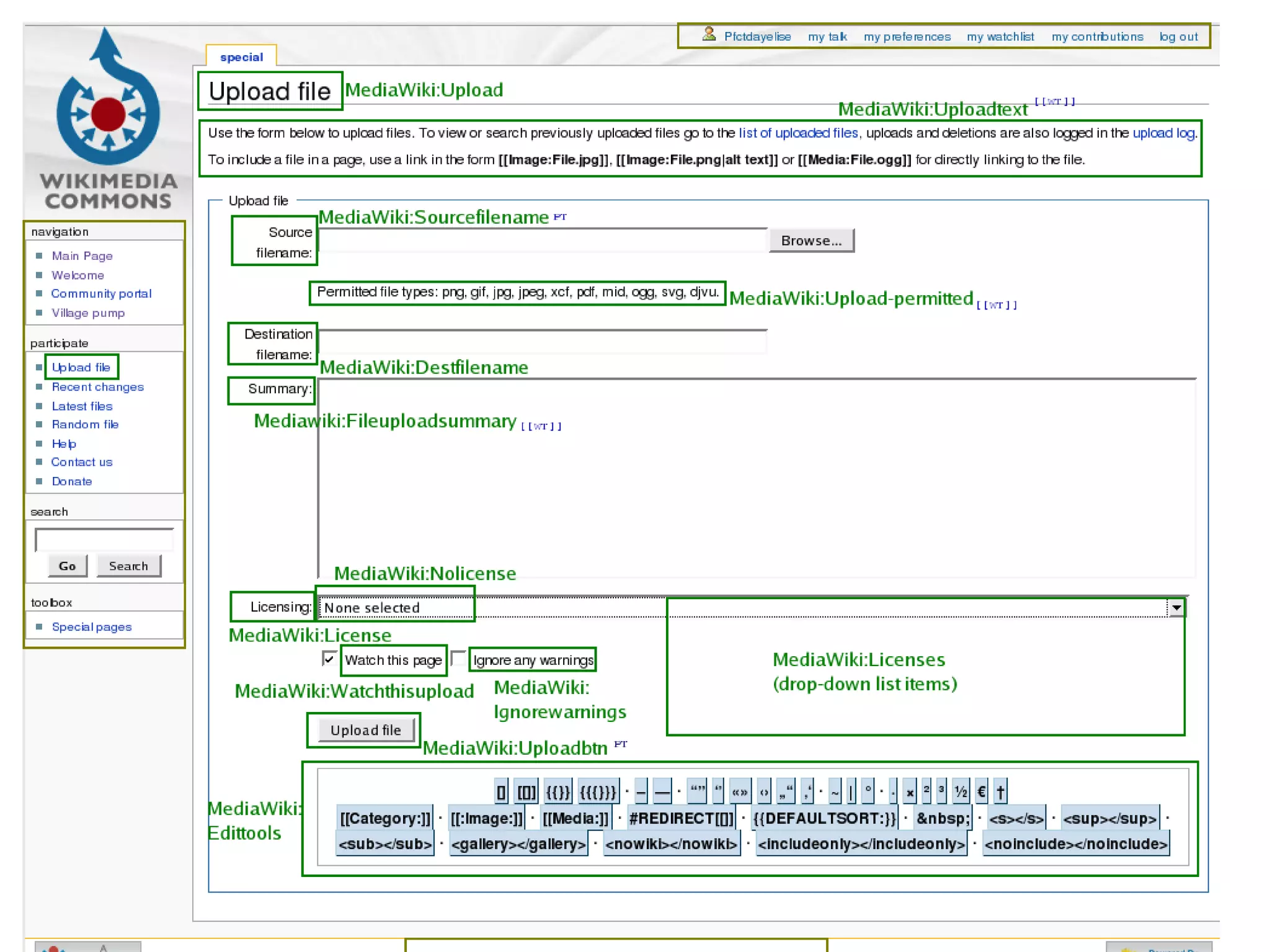Open my talk in the user menu
This screenshot has height=952, width=1270.
point(827,37)
